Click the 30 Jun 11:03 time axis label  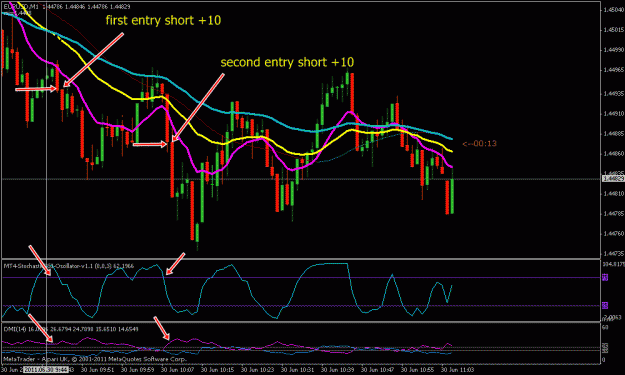click(457, 369)
